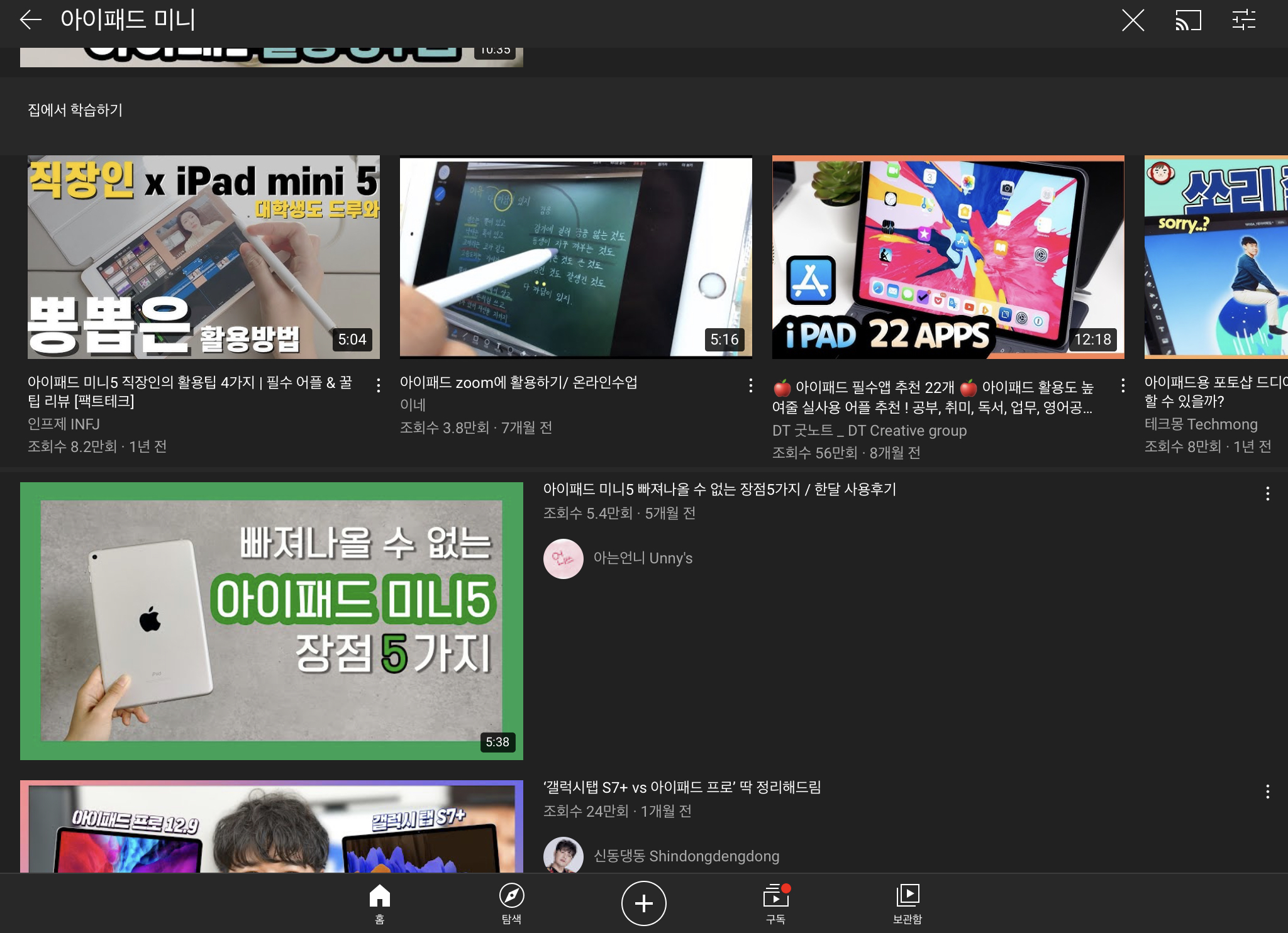Tap the 신동댕동 Shindongdengdong channel avatar

563,855
